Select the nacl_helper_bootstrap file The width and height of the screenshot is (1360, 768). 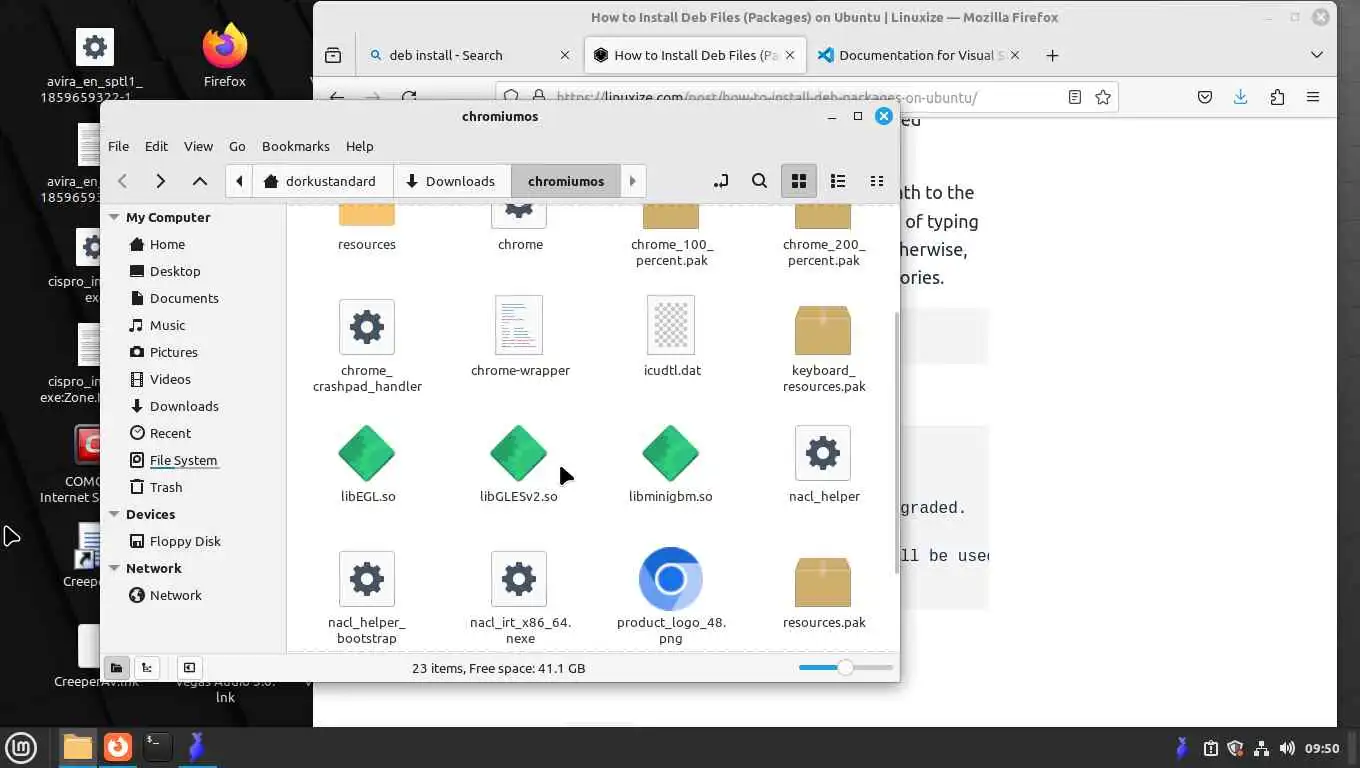point(367,597)
